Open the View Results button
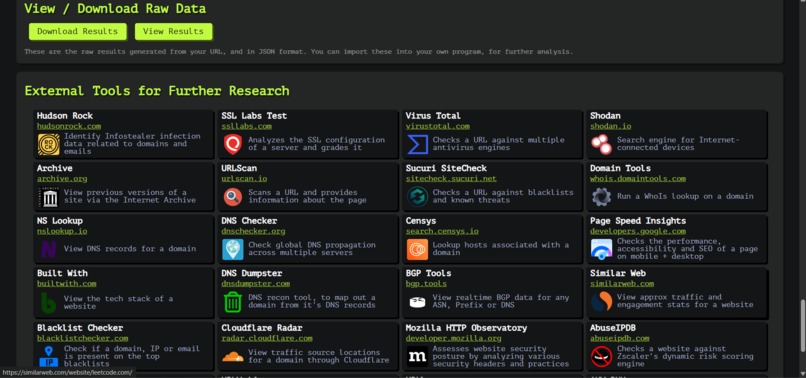 [x=173, y=31]
